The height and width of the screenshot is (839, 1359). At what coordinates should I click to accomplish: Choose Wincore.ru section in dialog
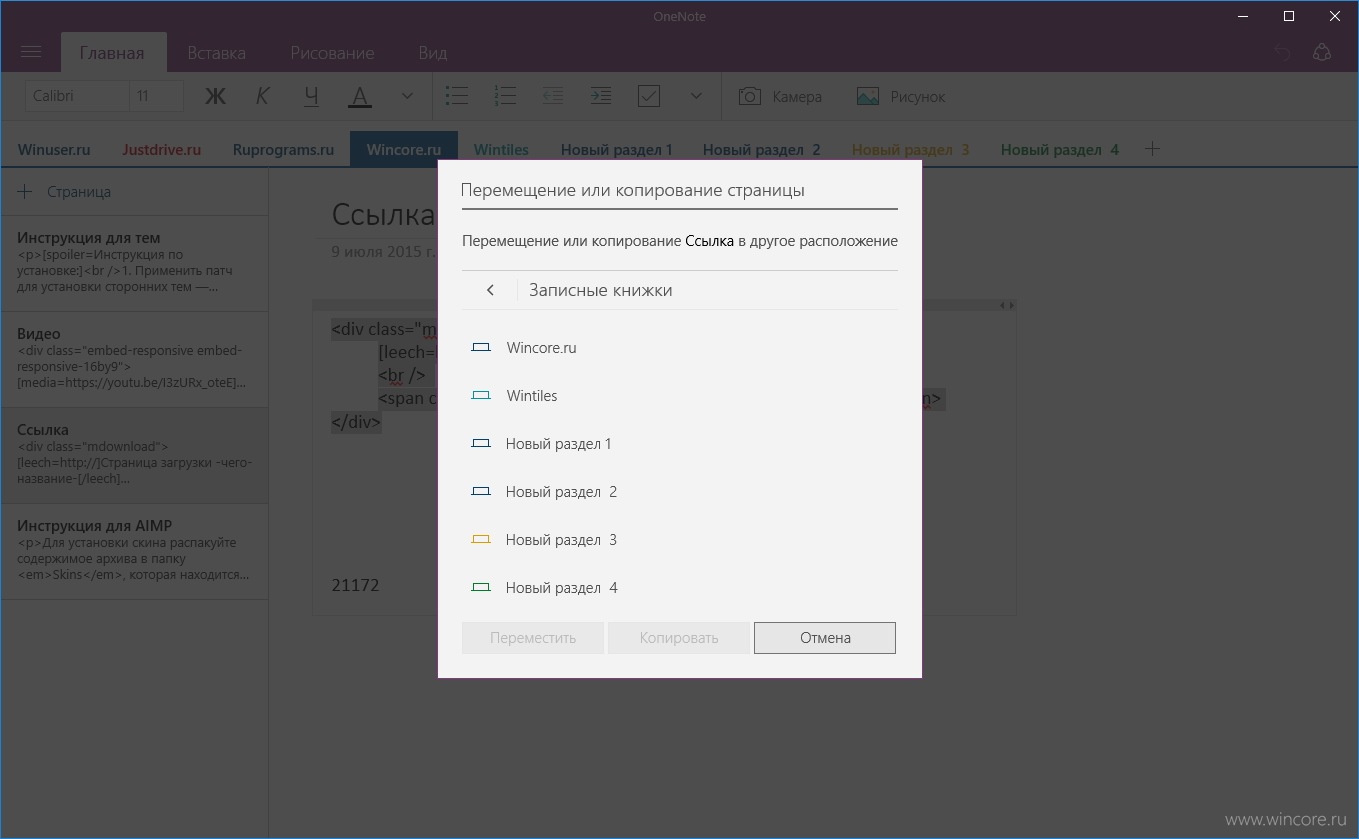(x=680, y=348)
